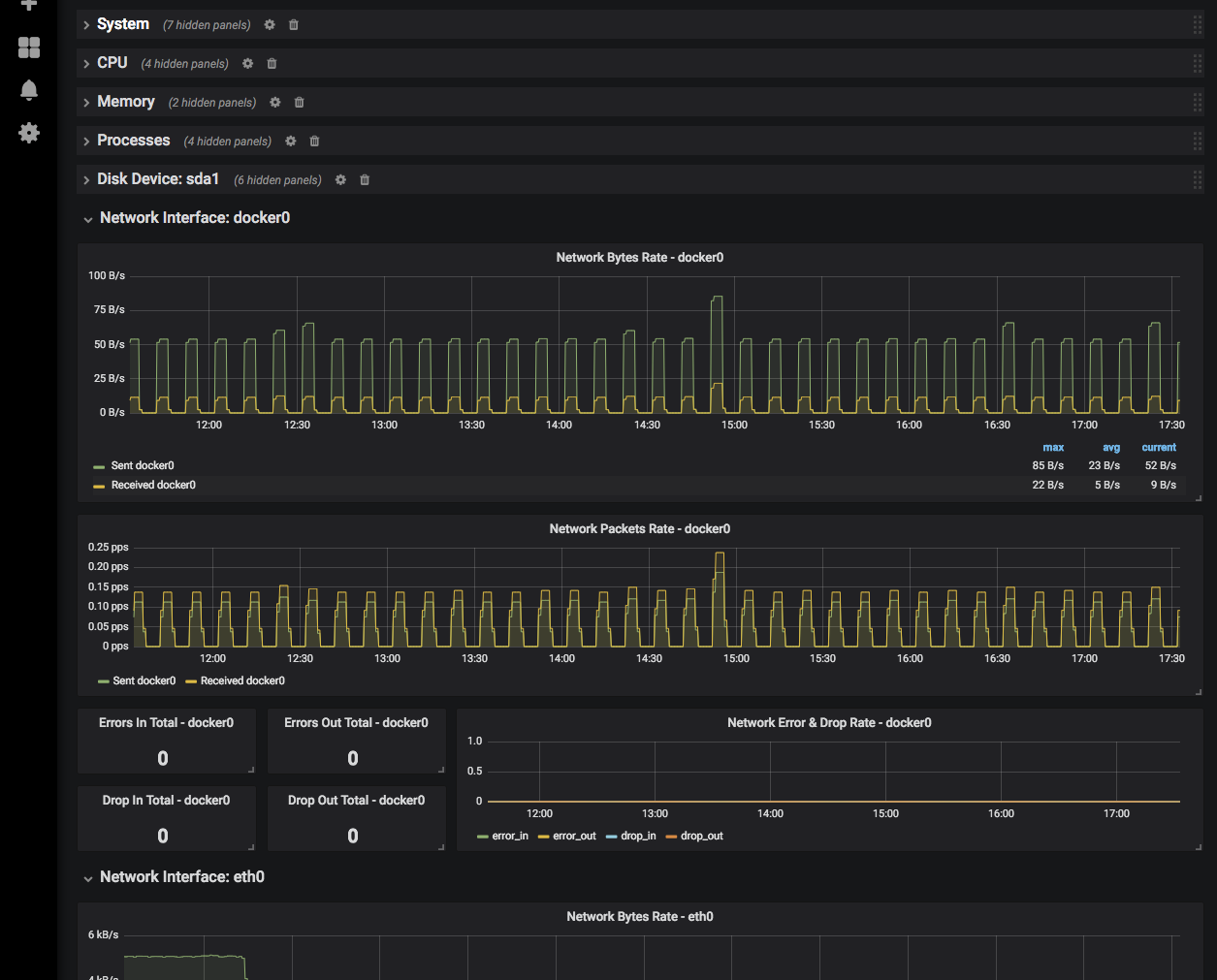This screenshot has height=980, width=1217.
Task: Collapse Network Interface: docker0 row
Action: [194, 218]
